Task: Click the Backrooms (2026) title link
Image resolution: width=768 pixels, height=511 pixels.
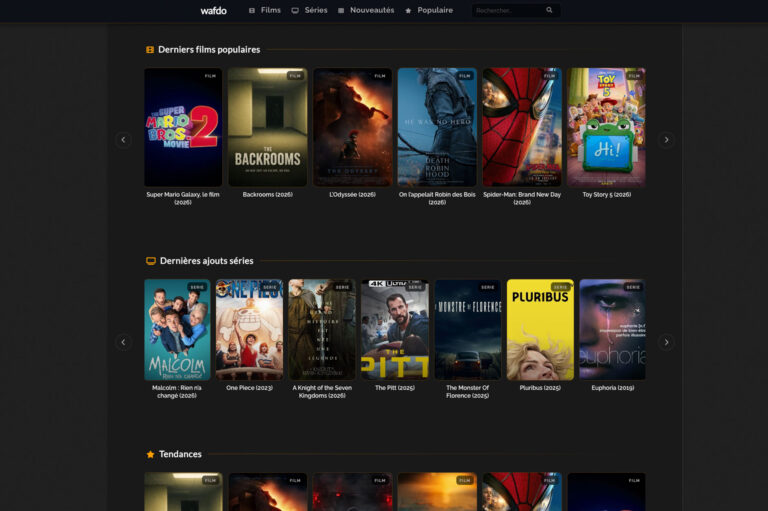Action: pos(267,195)
